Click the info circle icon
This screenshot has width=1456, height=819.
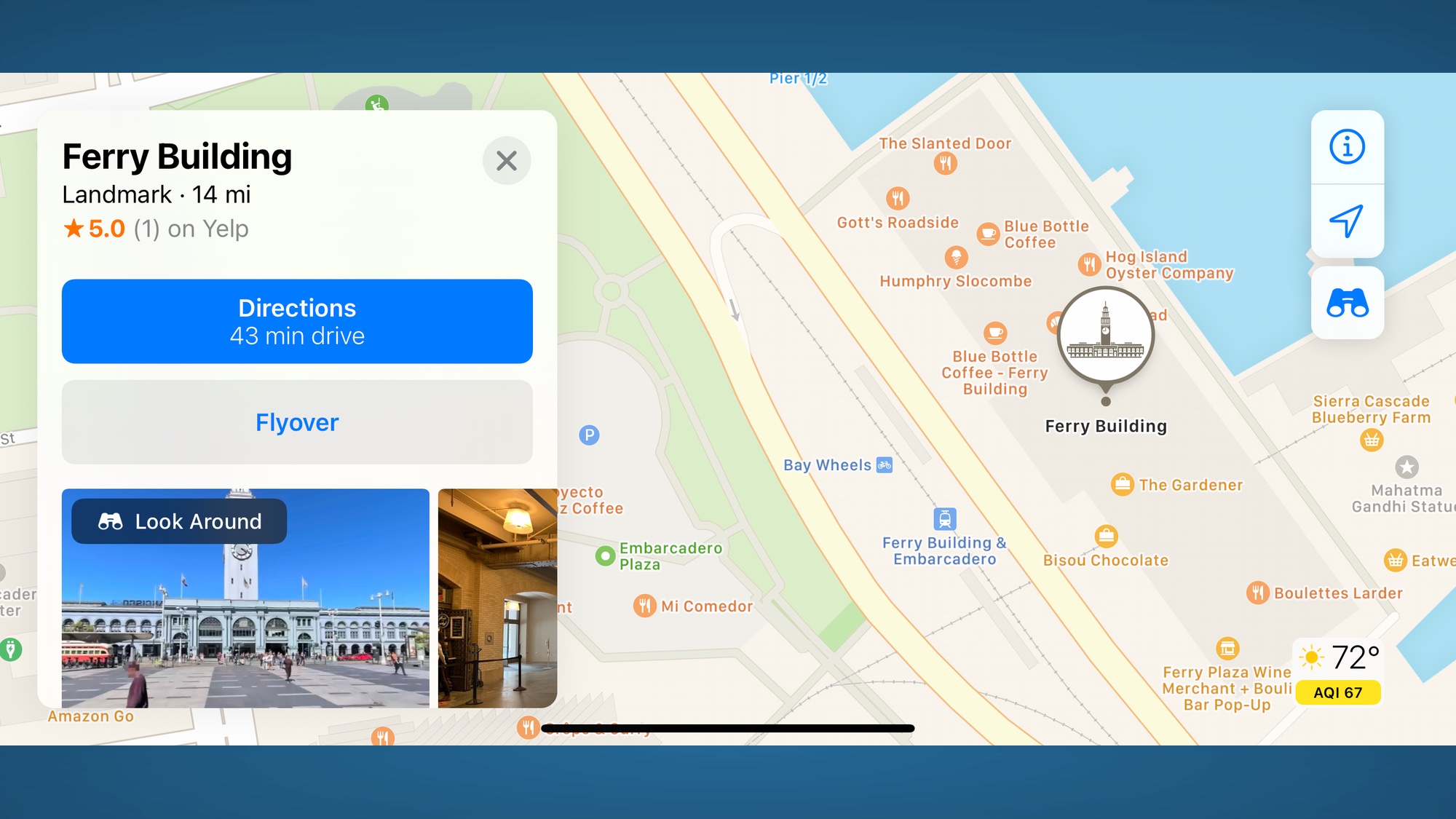click(x=1345, y=146)
